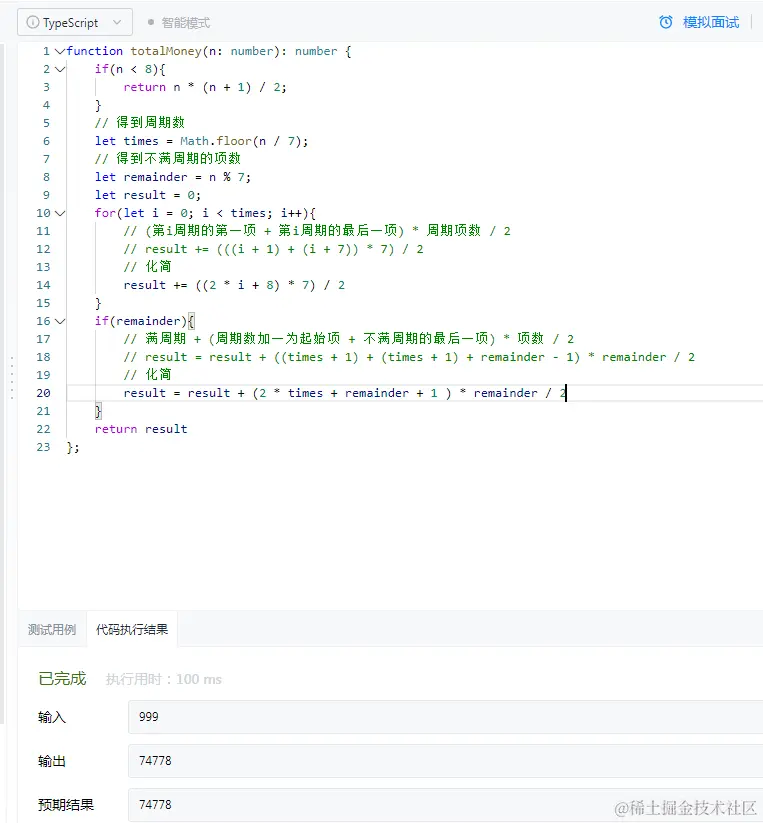
Task: Click the comment '// 得到周期数' on line 5
Action: click(x=140, y=123)
